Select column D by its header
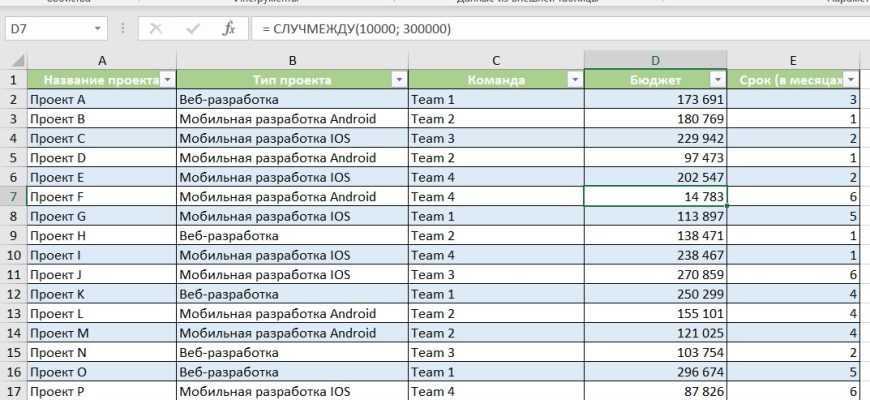870x400 pixels. point(655,60)
